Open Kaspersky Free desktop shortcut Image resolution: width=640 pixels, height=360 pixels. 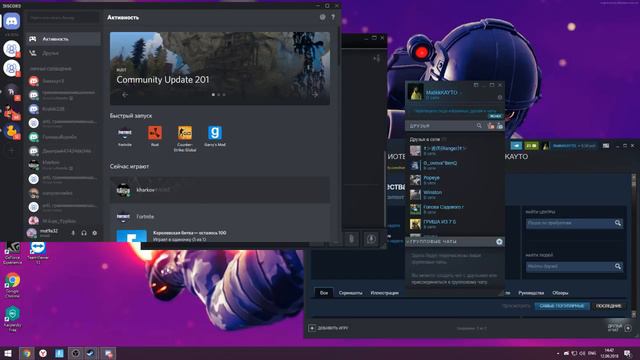(12, 319)
